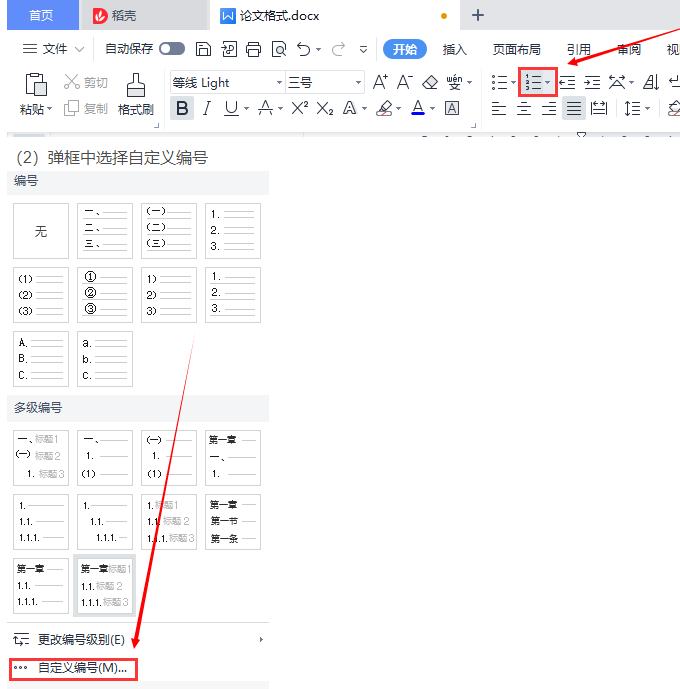Click the character border A icon
Image resolution: width=680 pixels, height=689 pixels.
coord(452,108)
